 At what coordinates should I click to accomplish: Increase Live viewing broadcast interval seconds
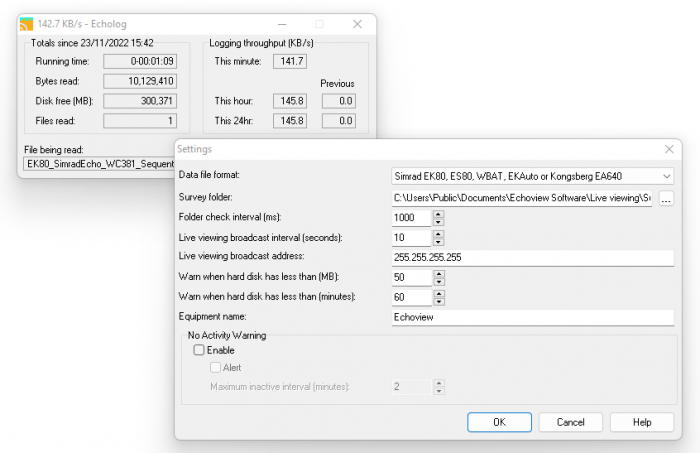coord(438,233)
